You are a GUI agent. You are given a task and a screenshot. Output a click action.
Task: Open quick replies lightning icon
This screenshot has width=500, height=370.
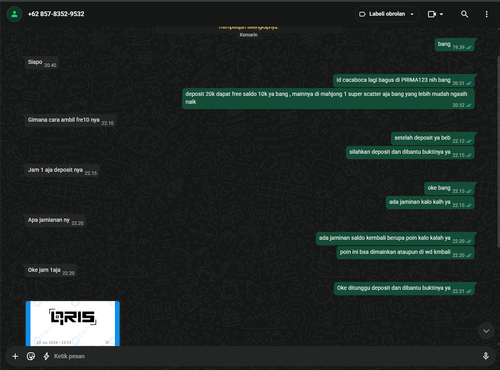coord(46,356)
